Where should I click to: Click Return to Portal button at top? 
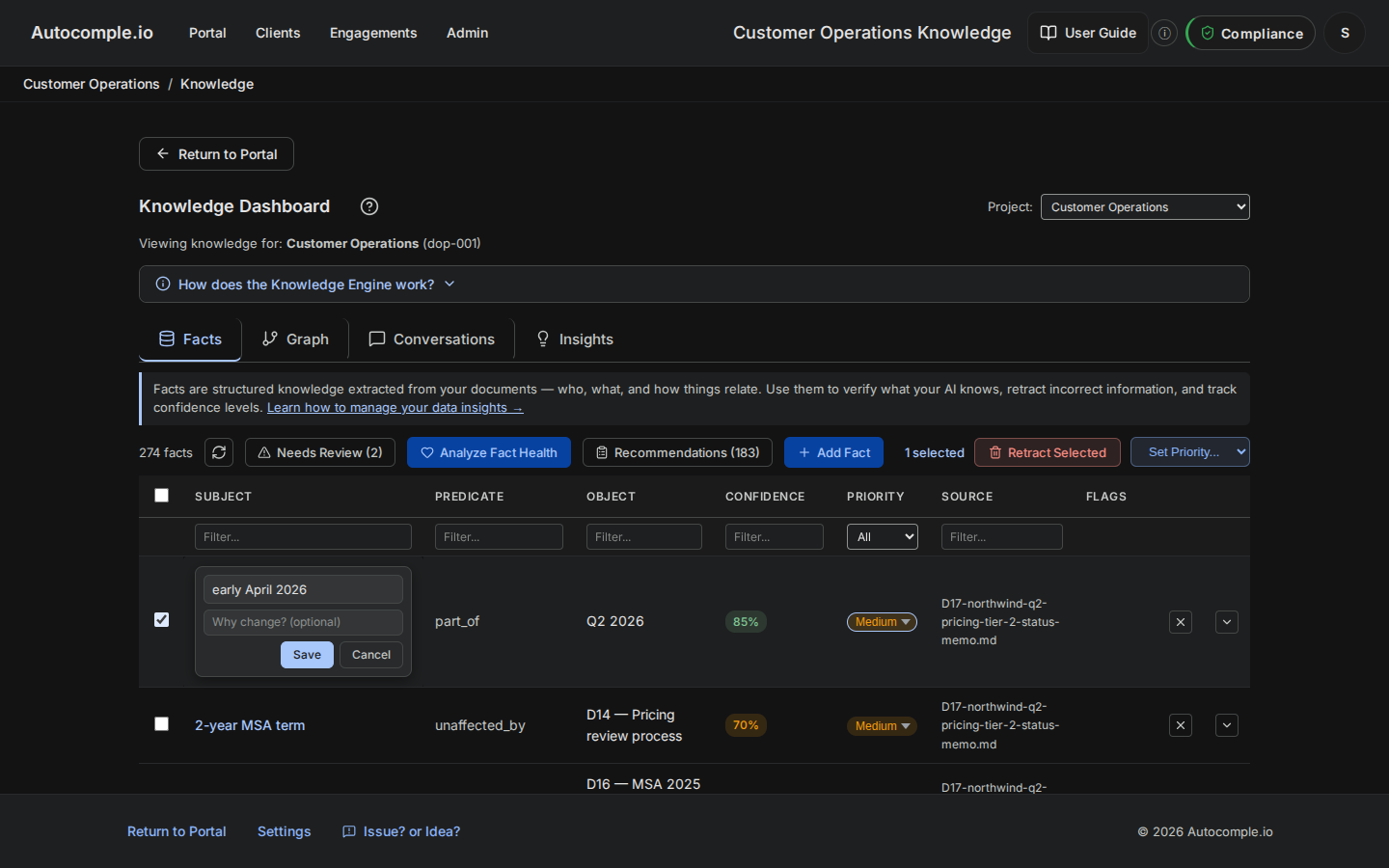(x=216, y=154)
